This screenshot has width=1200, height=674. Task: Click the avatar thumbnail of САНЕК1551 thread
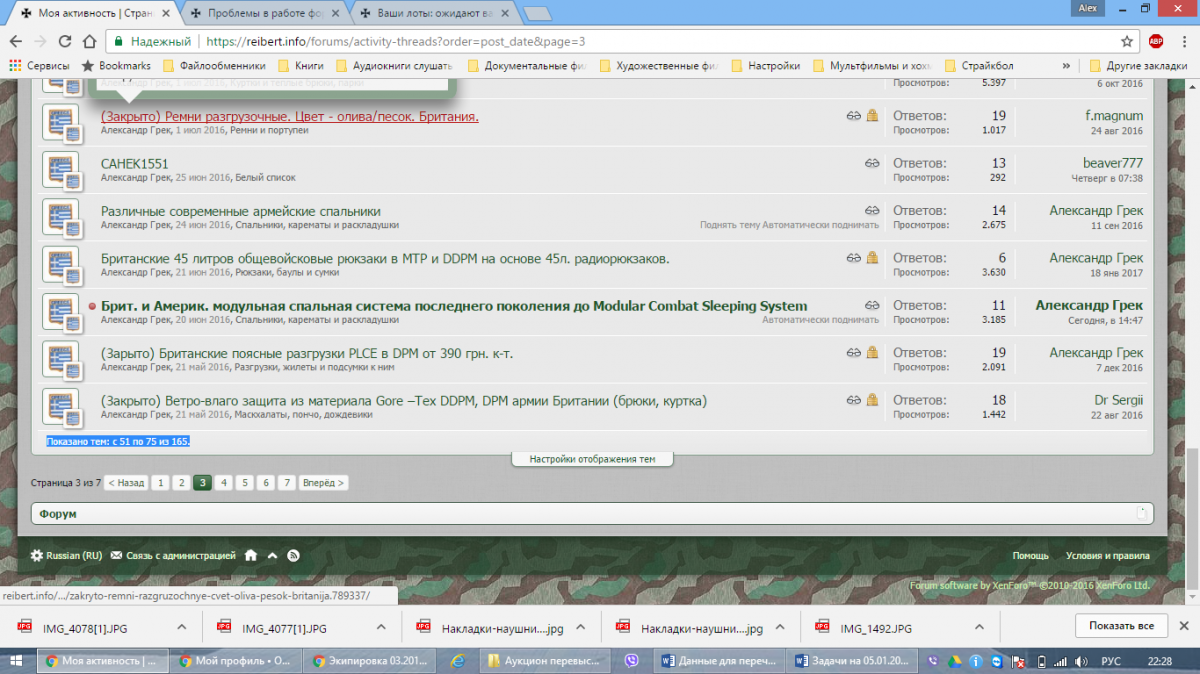click(x=61, y=171)
